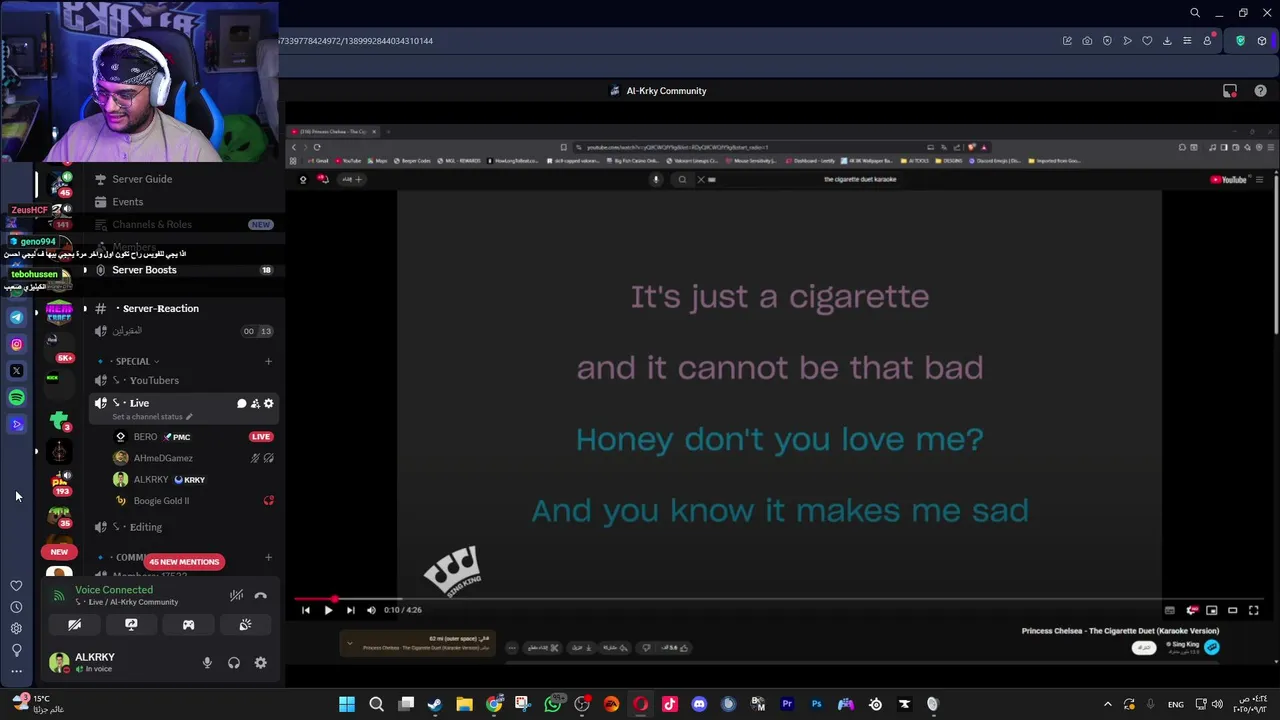
Task: Open the Events entry
Action: pyautogui.click(x=127, y=202)
